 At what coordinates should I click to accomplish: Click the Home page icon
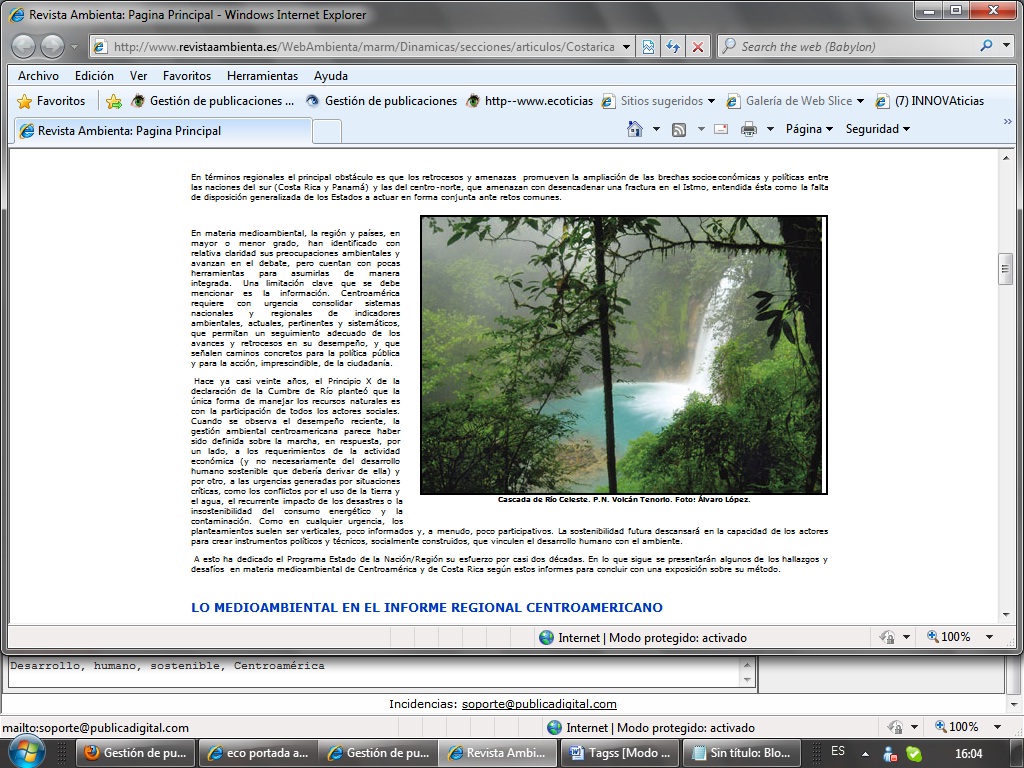click(x=634, y=129)
